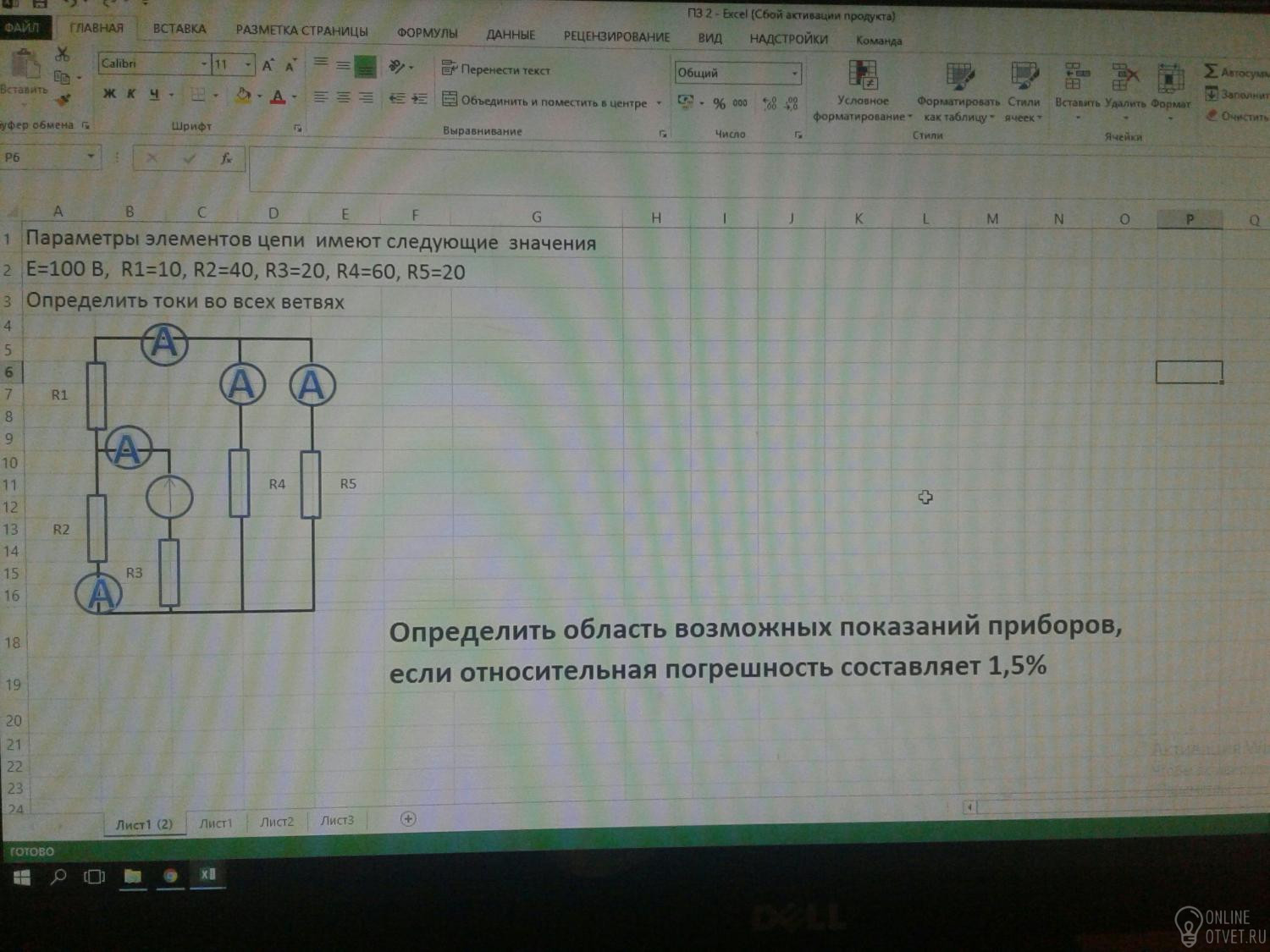This screenshot has width=1270, height=952.
Task: Select the Format Painter brush icon
Action: 62,100
